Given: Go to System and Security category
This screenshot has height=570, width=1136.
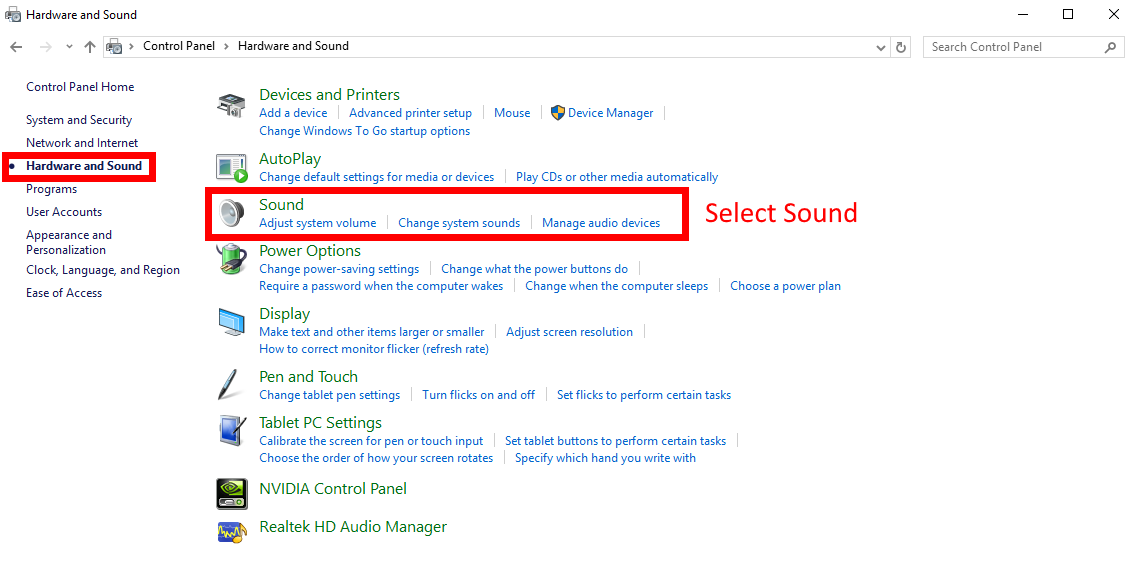Looking at the screenshot, I should click(x=79, y=120).
